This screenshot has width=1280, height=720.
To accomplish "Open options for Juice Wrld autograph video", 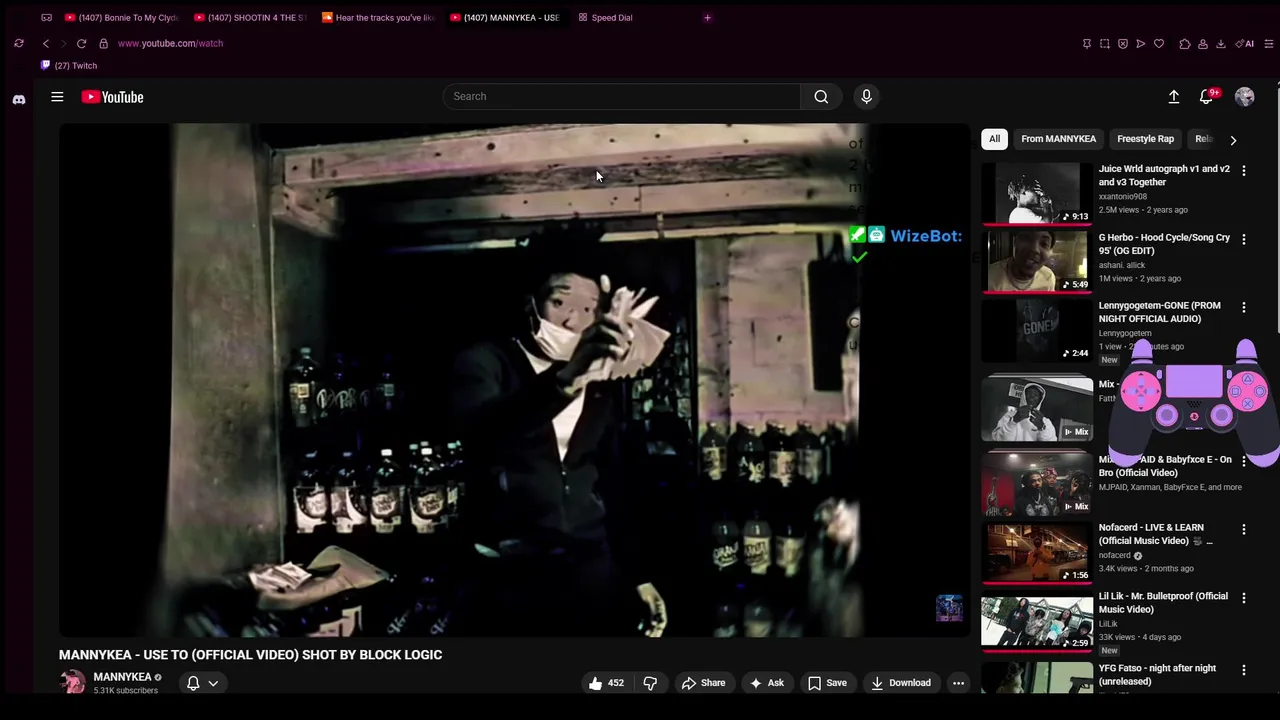I will coord(1243,171).
